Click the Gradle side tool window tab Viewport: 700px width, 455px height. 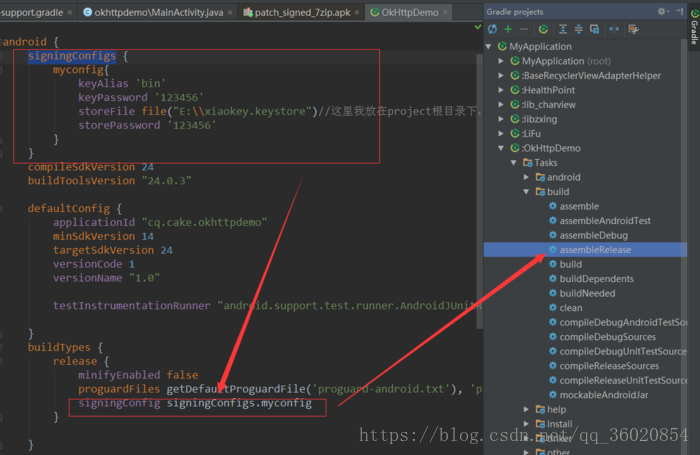click(x=695, y=27)
